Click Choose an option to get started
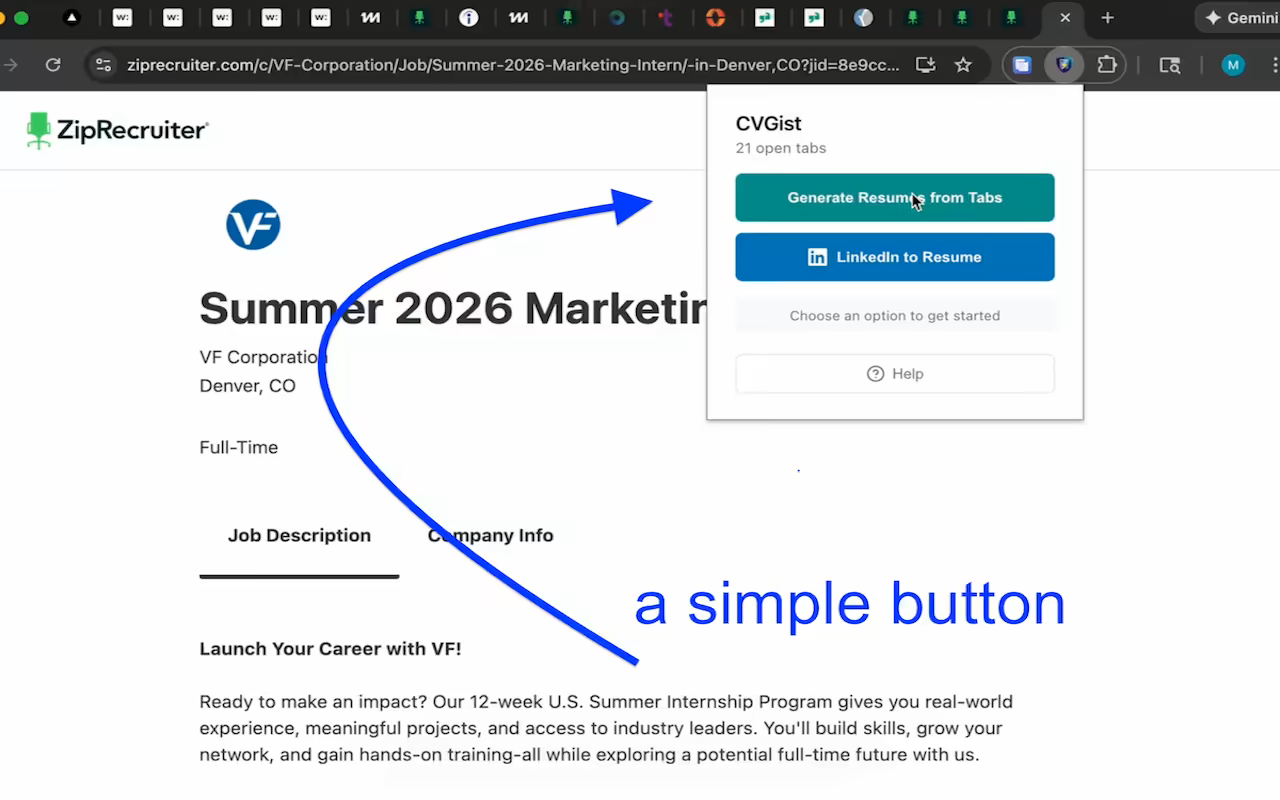Viewport: 1280px width, 800px height. coord(895,315)
